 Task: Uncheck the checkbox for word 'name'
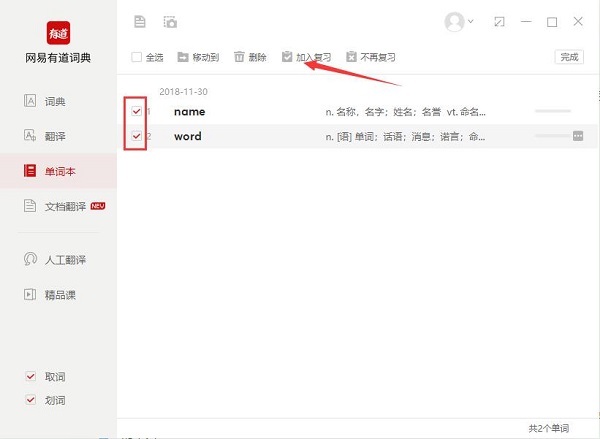[x=136, y=111]
